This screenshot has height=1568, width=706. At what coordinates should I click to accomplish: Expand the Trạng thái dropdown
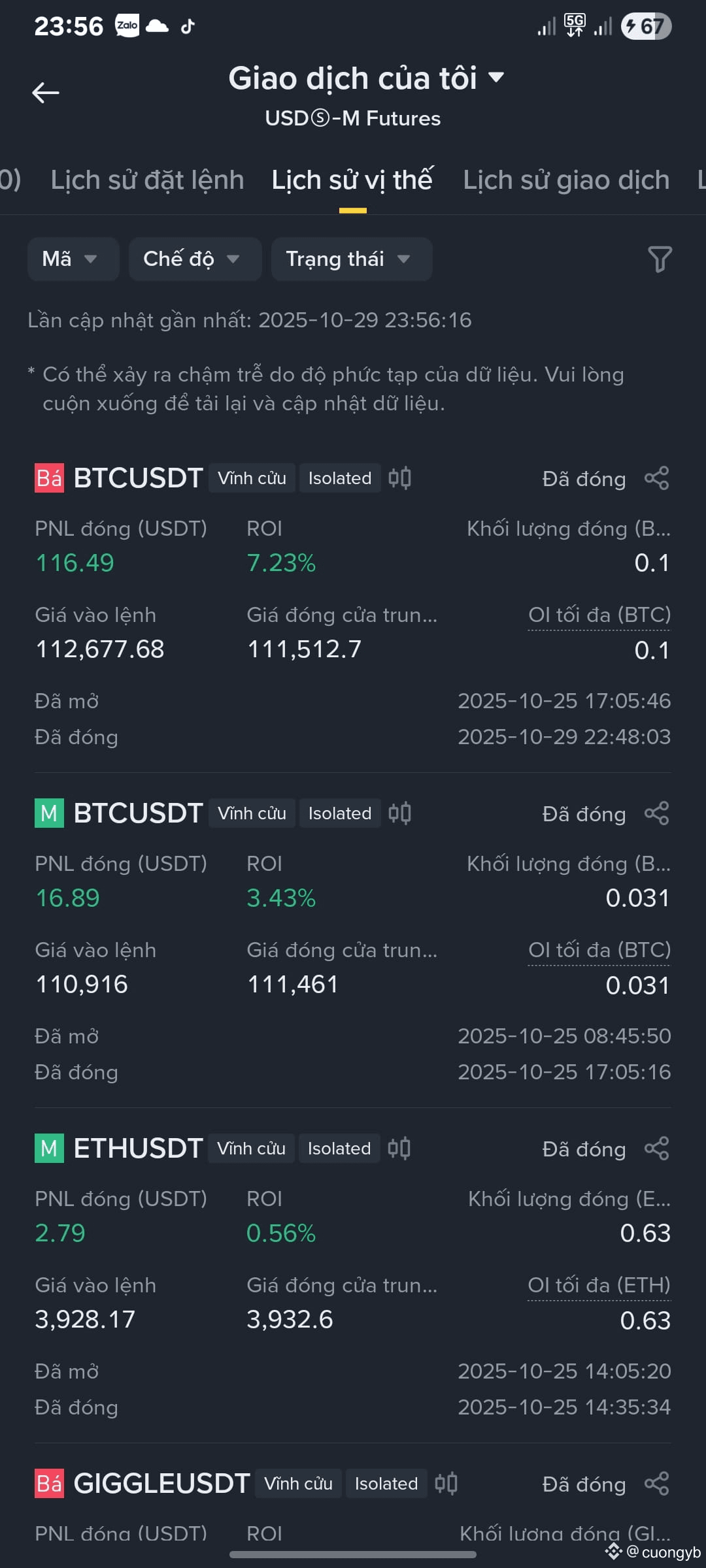(352, 259)
